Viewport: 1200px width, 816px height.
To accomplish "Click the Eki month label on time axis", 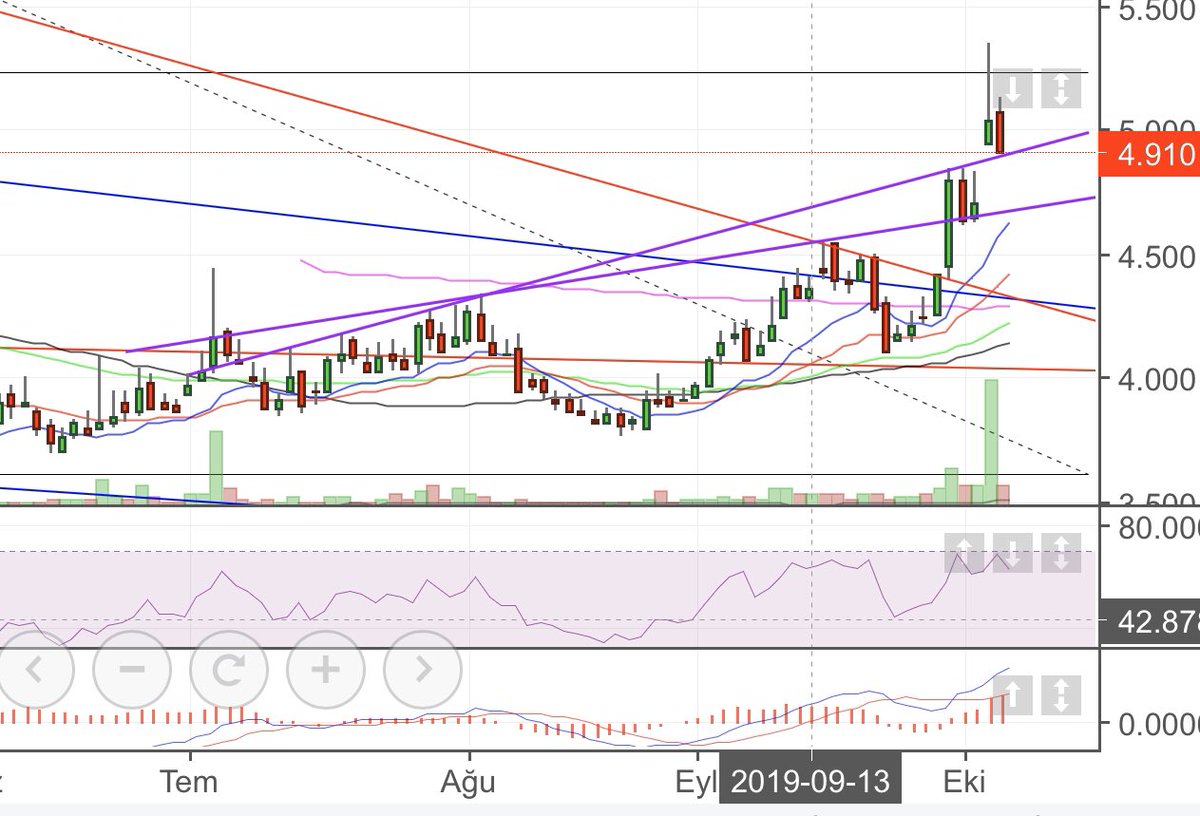I will (966, 782).
